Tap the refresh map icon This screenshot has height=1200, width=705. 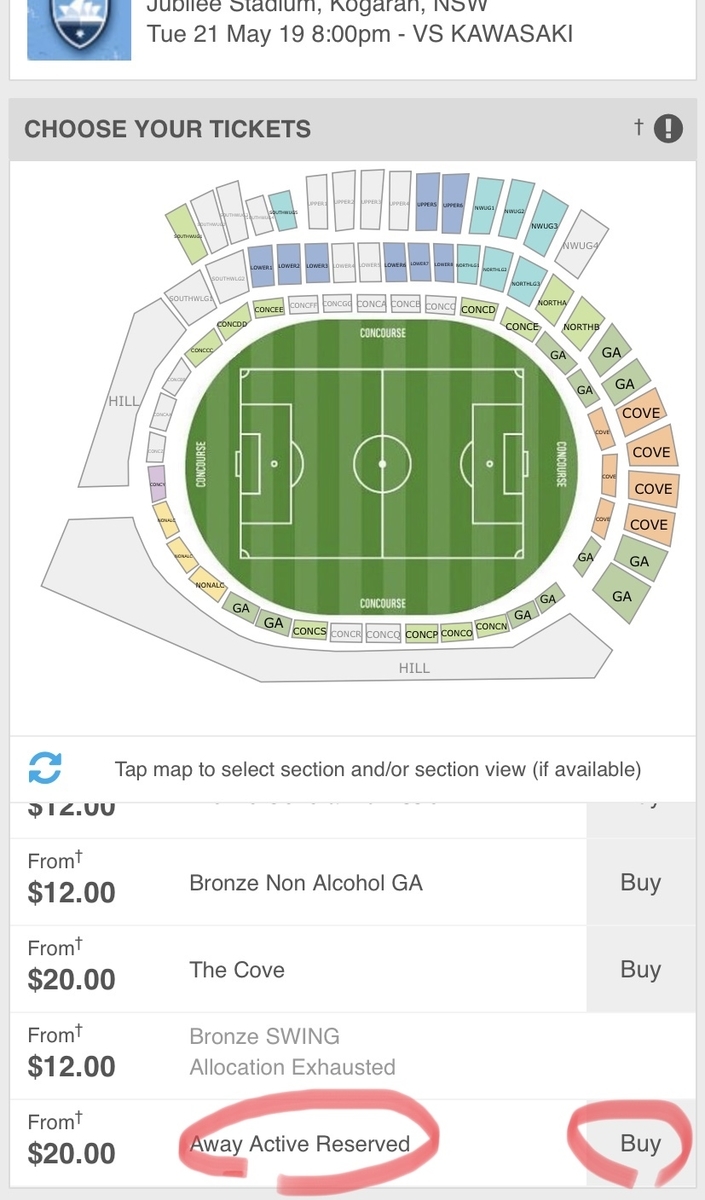(x=45, y=769)
